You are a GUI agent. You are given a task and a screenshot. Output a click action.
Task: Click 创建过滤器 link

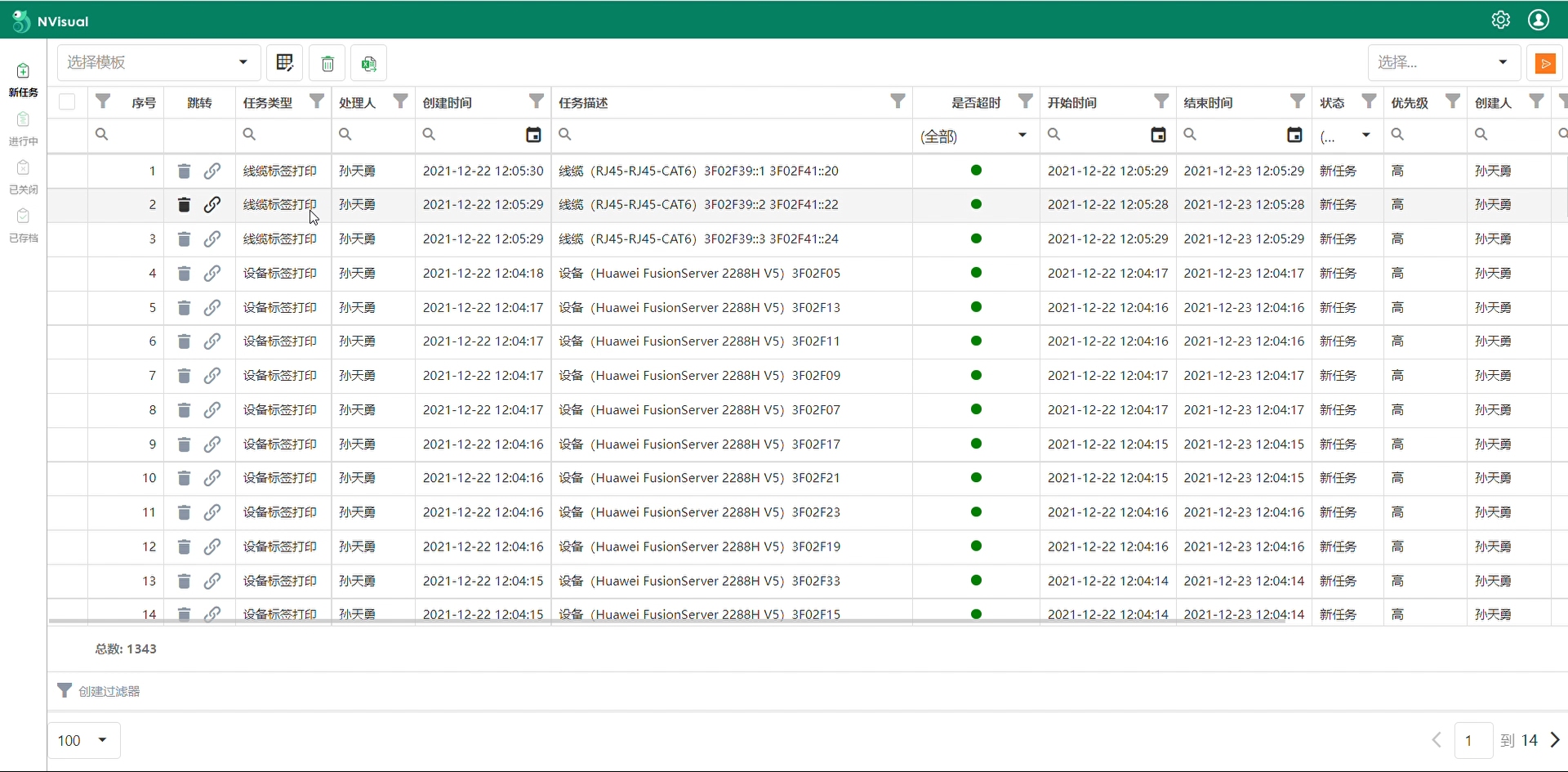tap(109, 691)
